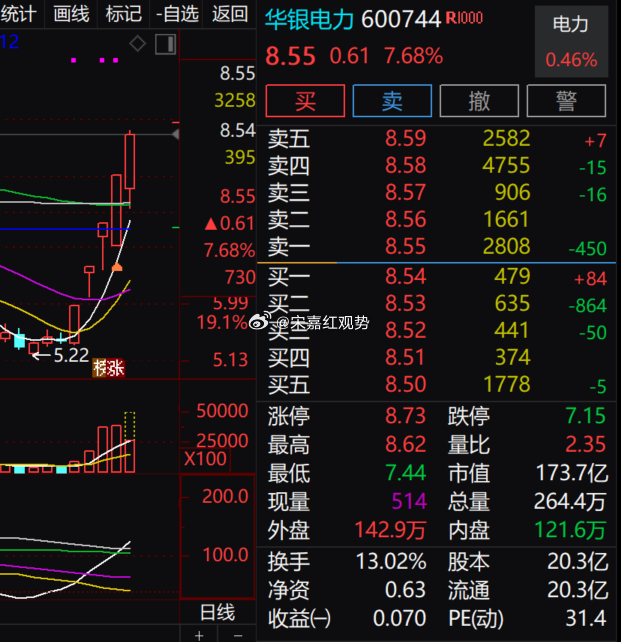The height and width of the screenshot is (642, 621).
Task: Click the 卖五 volume 2582
Action: coord(506,138)
